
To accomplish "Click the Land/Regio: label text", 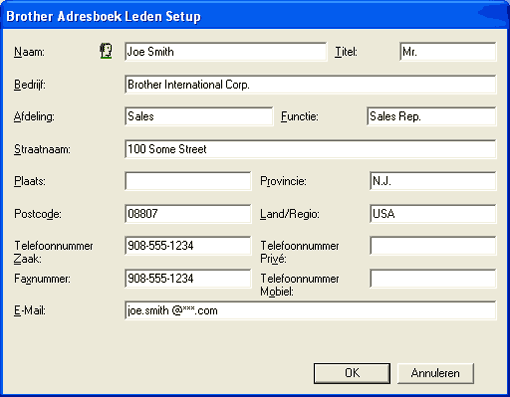I will click(290, 214).
